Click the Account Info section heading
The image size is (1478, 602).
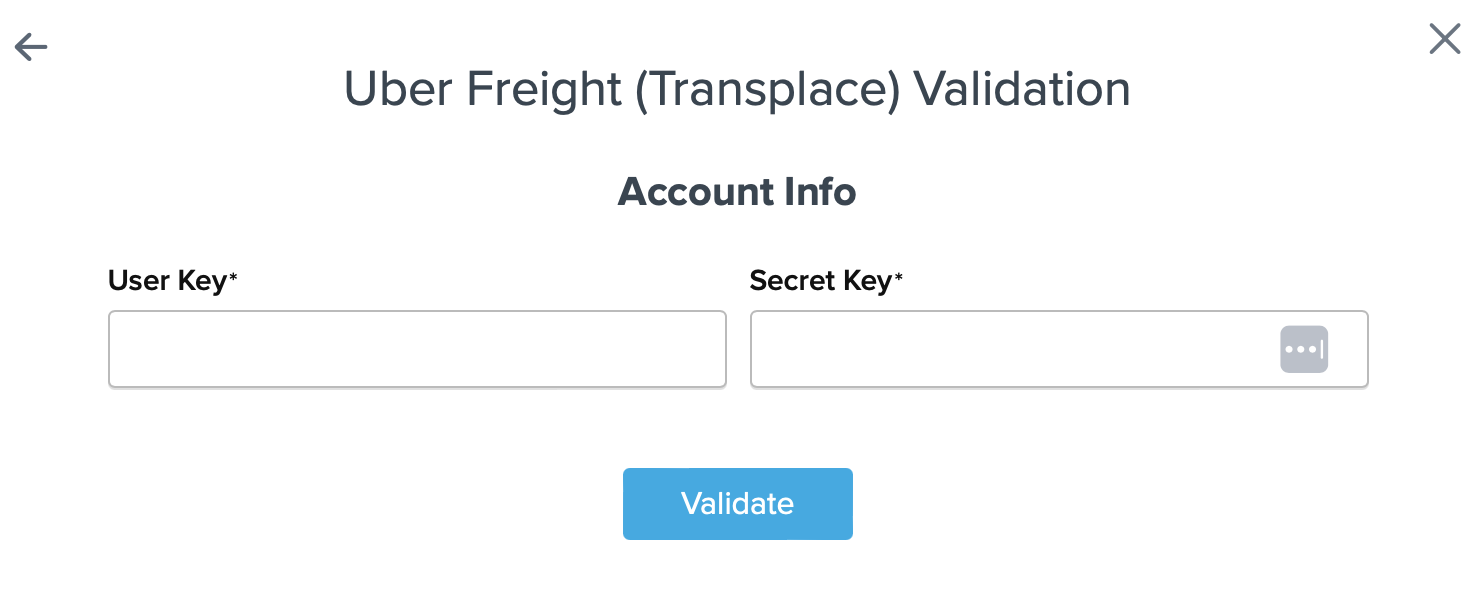[x=737, y=191]
